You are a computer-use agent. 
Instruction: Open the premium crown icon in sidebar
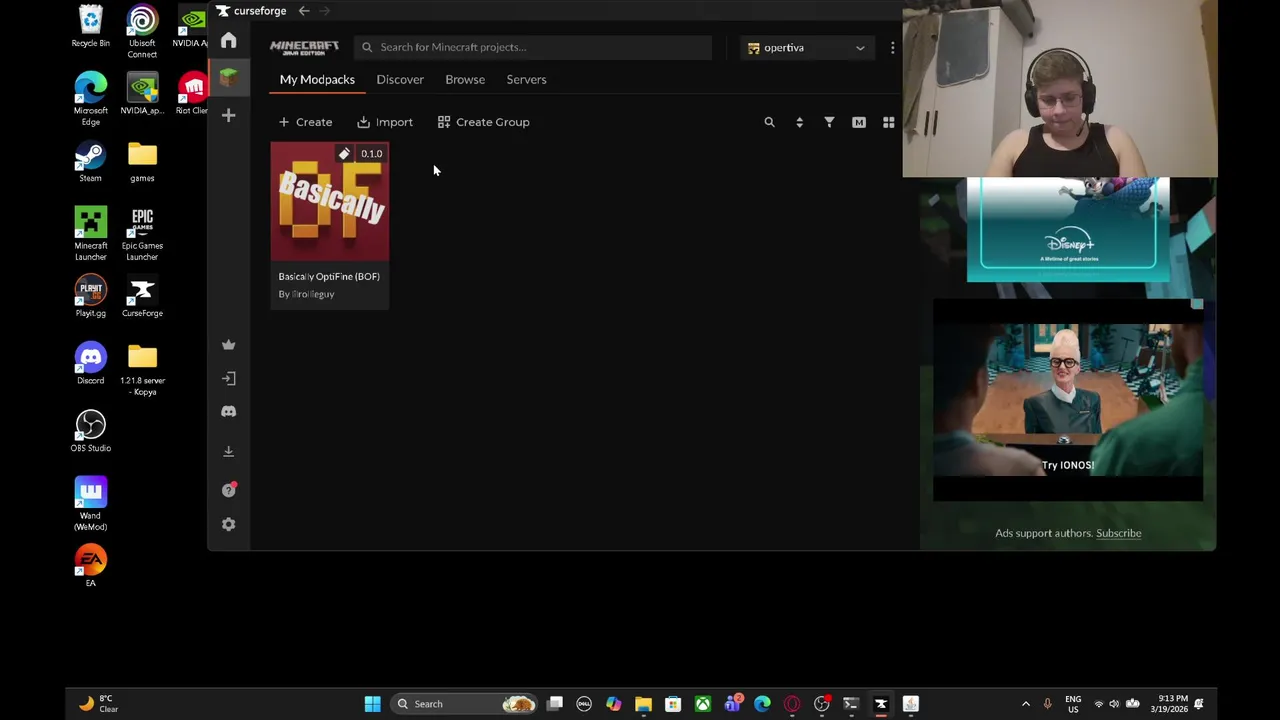(228, 345)
